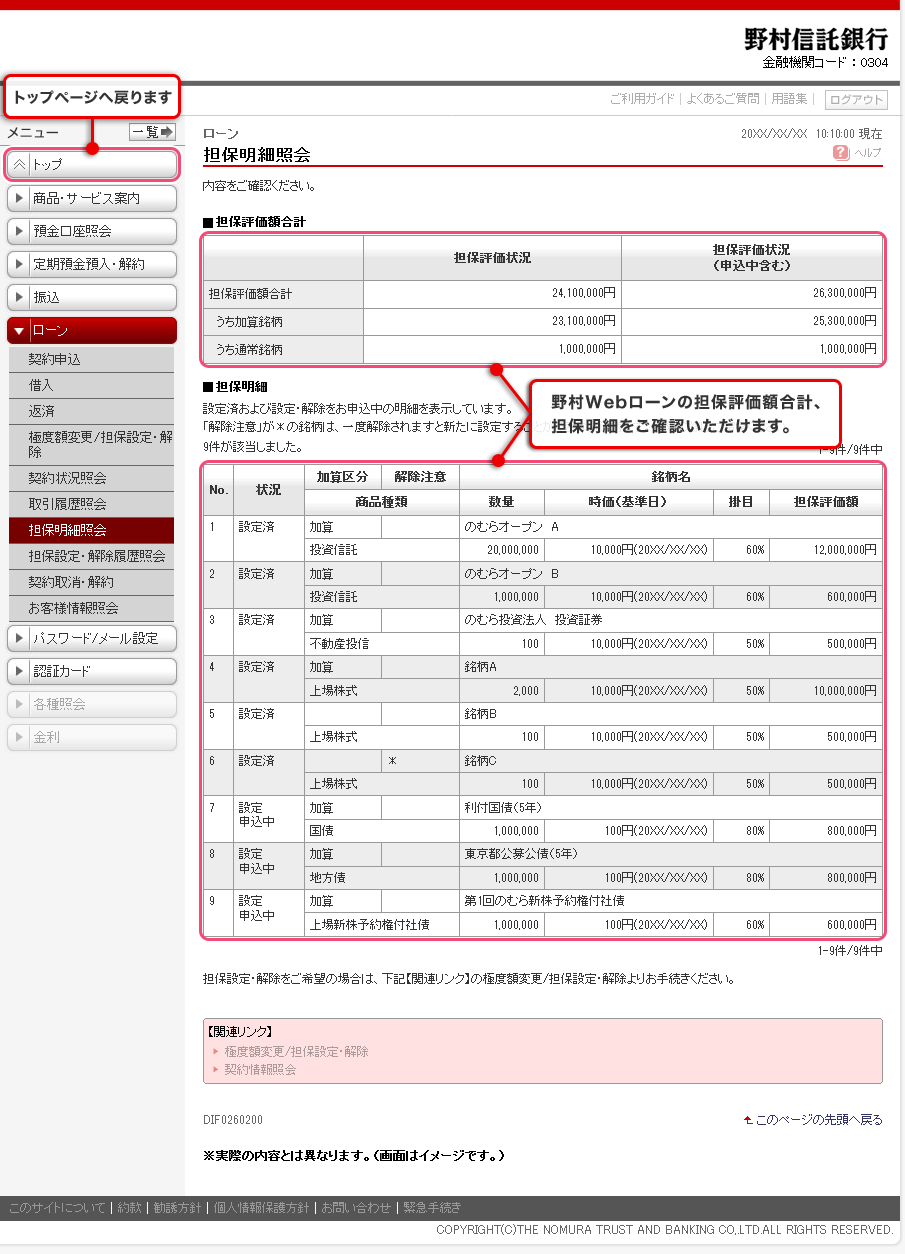Open the よくあるご質問 link

pos(722,99)
